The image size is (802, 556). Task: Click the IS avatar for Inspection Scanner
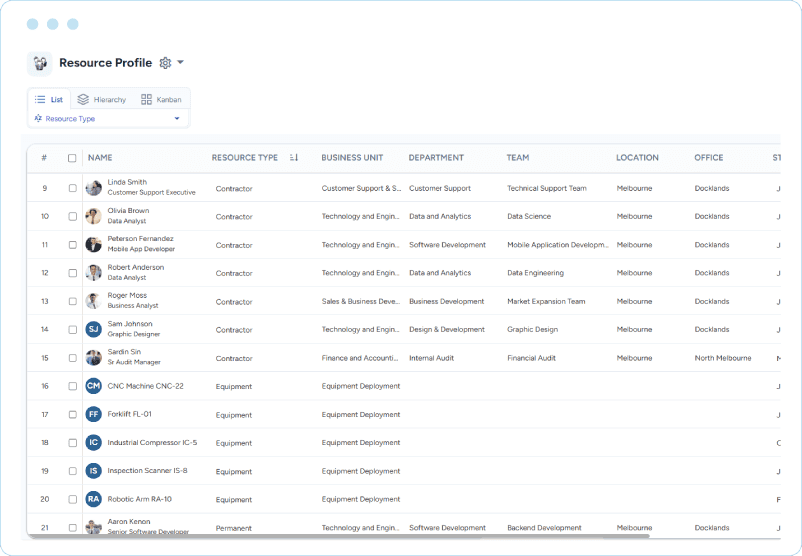93,471
